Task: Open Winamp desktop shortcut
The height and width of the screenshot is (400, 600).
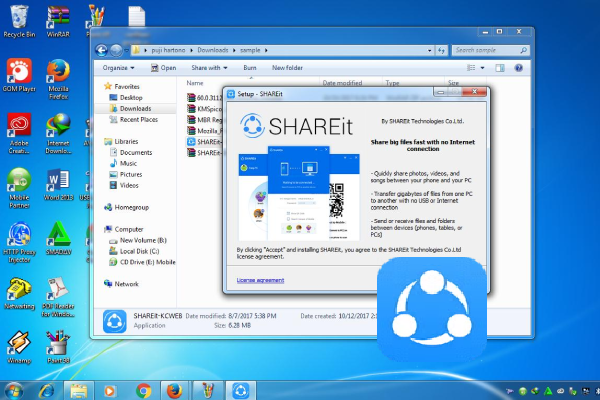Action: tap(19, 347)
